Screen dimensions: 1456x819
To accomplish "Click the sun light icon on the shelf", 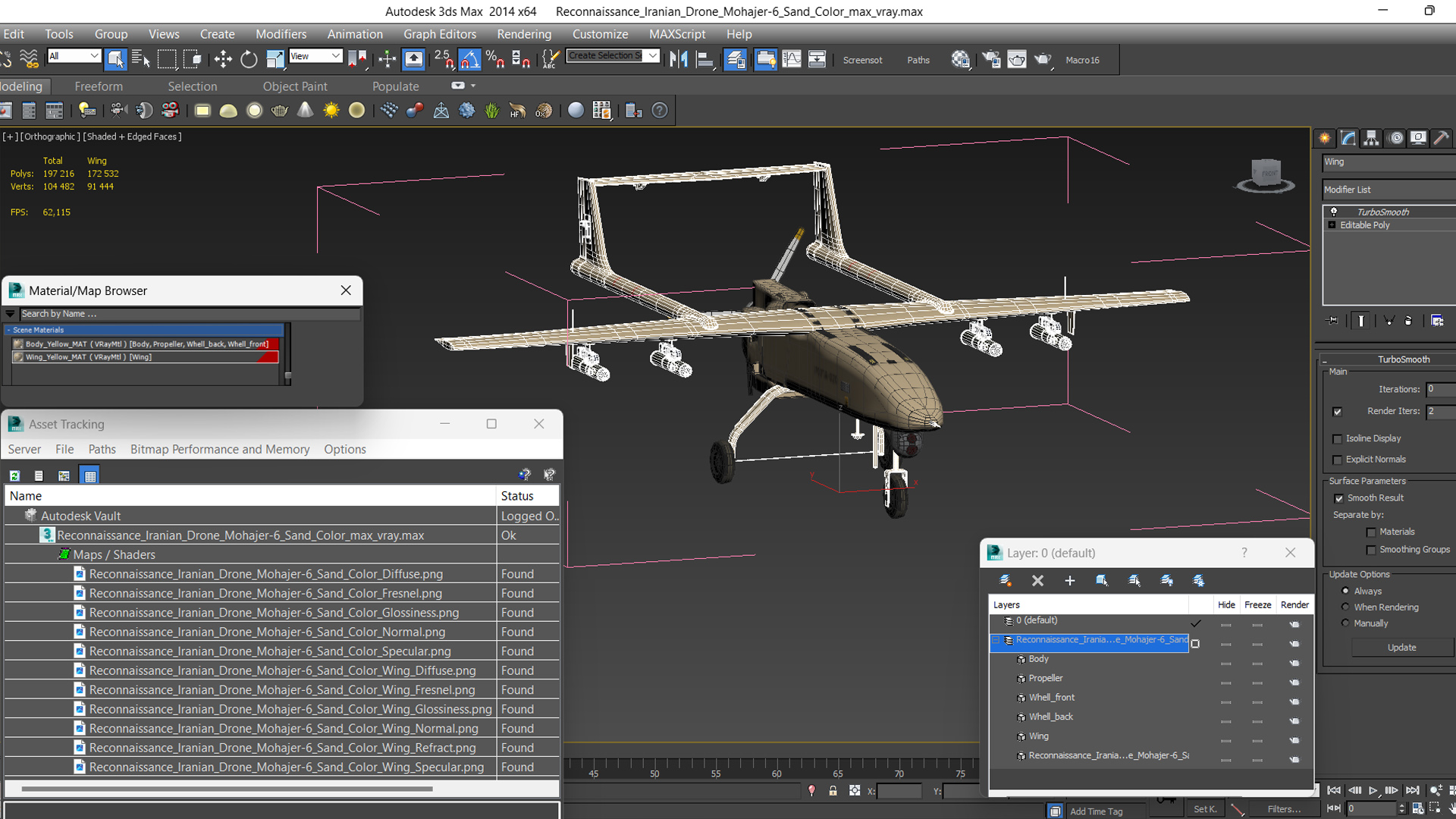I will (x=331, y=111).
